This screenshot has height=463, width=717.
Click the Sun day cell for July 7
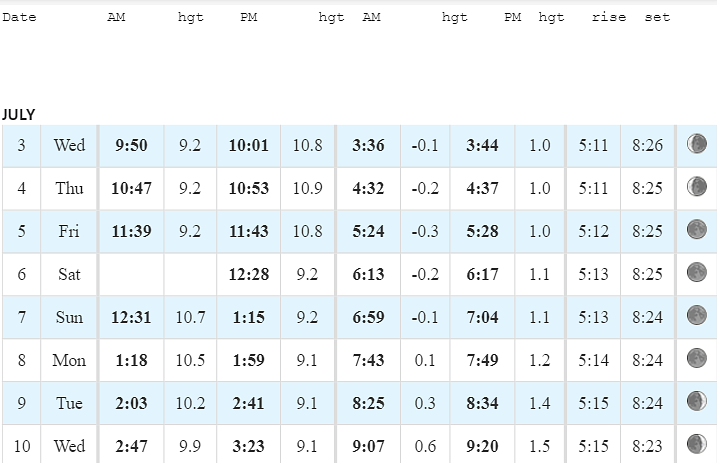69,317
